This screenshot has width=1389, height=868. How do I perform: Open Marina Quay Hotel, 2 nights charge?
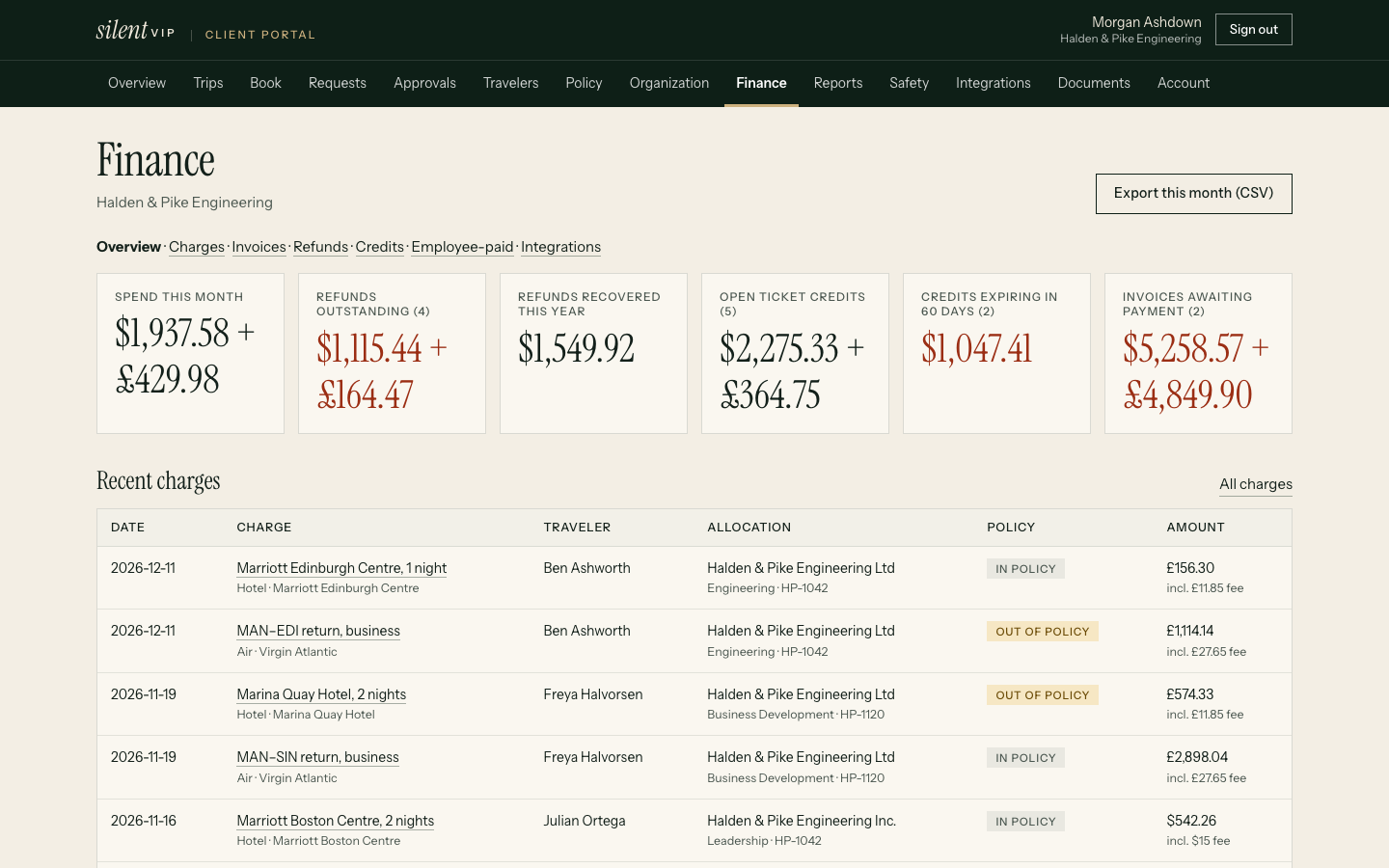(321, 694)
